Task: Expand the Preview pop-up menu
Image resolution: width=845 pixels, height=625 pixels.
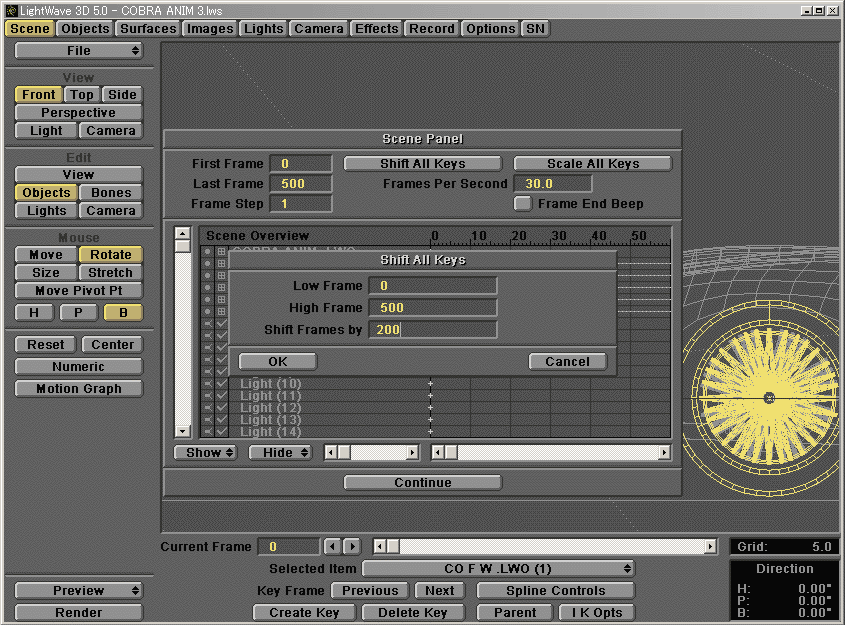Action: [x=79, y=591]
